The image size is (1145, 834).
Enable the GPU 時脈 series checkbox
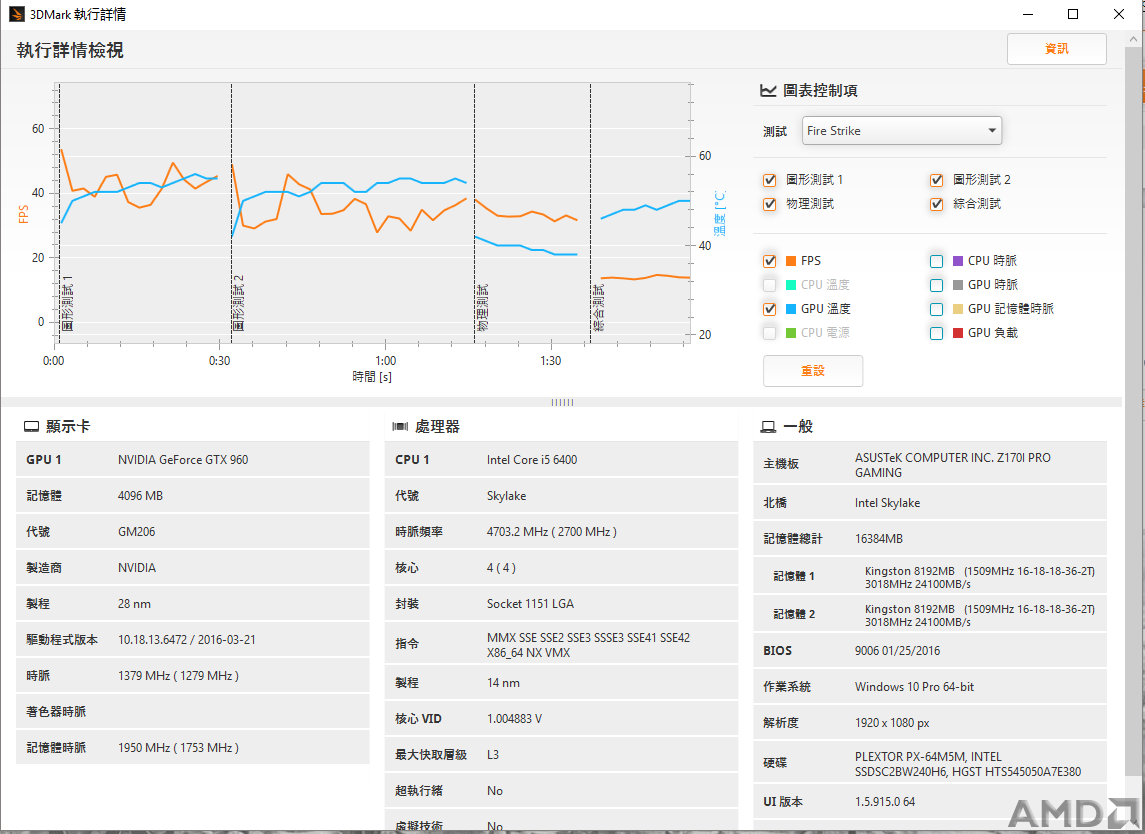pyautogui.click(x=937, y=285)
